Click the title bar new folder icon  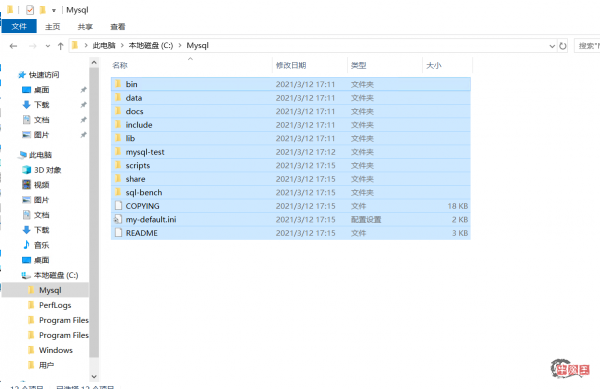(x=43, y=10)
